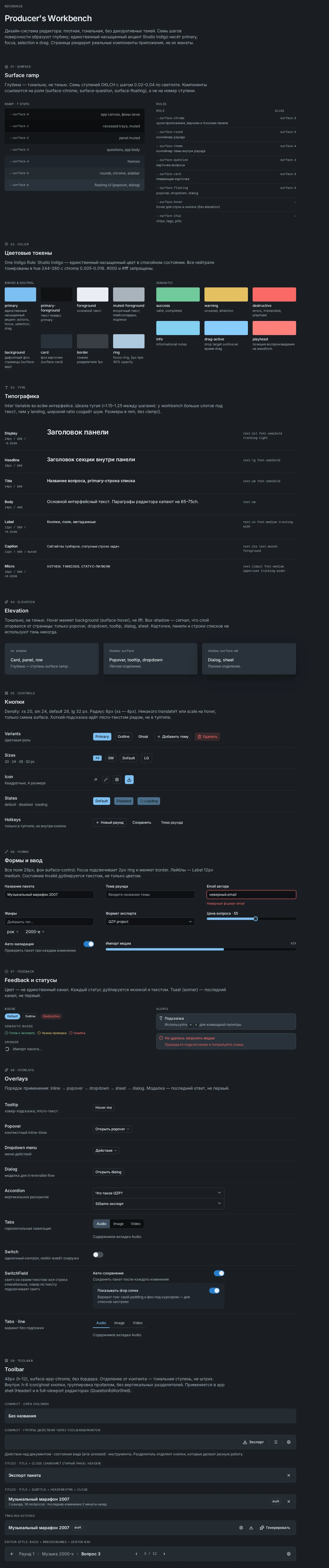Focus the Жанры tag input
The height and width of the screenshot is (1568, 329).
[x=49, y=922]
